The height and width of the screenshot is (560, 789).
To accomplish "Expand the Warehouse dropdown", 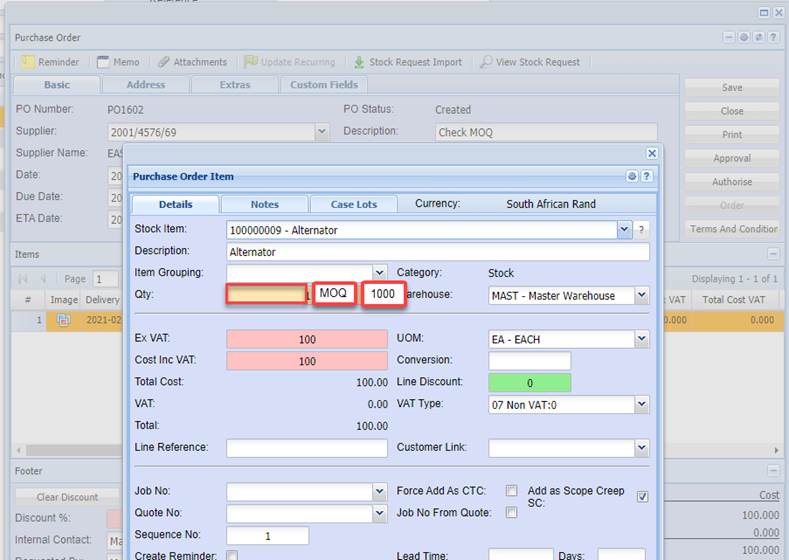I will point(641,296).
